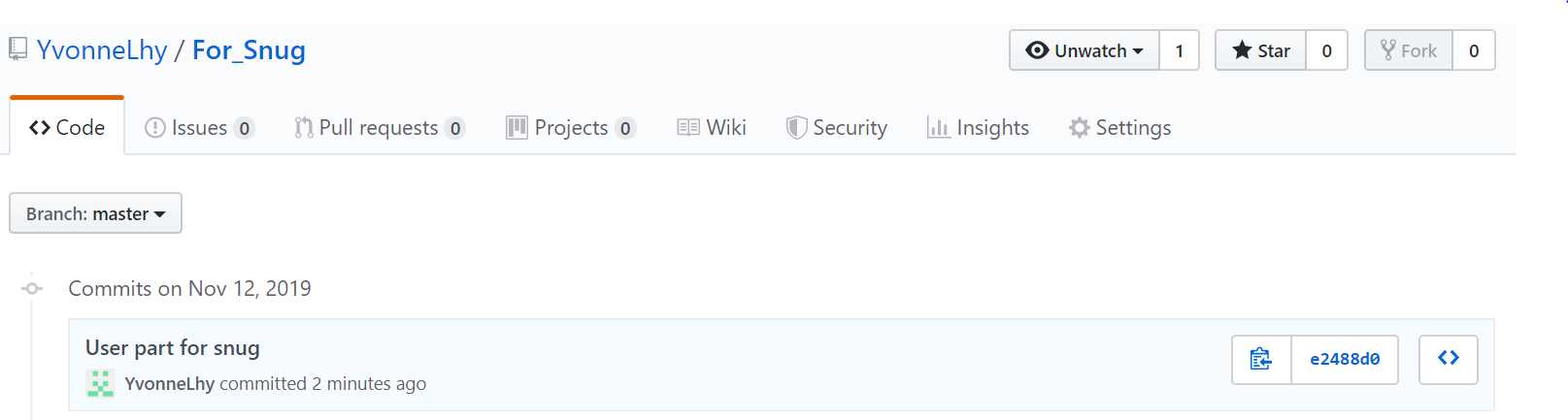Click the repository book icon
1568x420 pixels.
(18, 48)
